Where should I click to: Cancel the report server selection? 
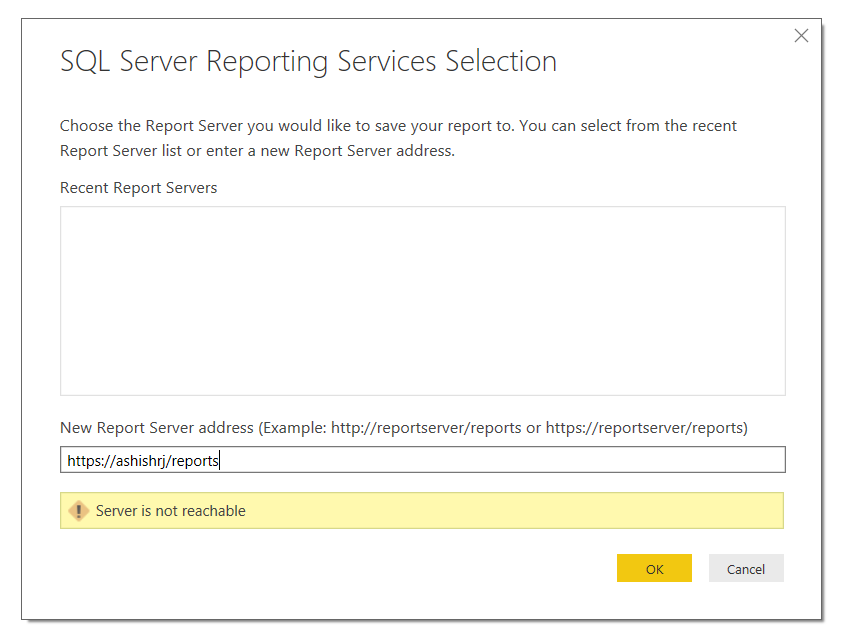click(x=746, y=568)
